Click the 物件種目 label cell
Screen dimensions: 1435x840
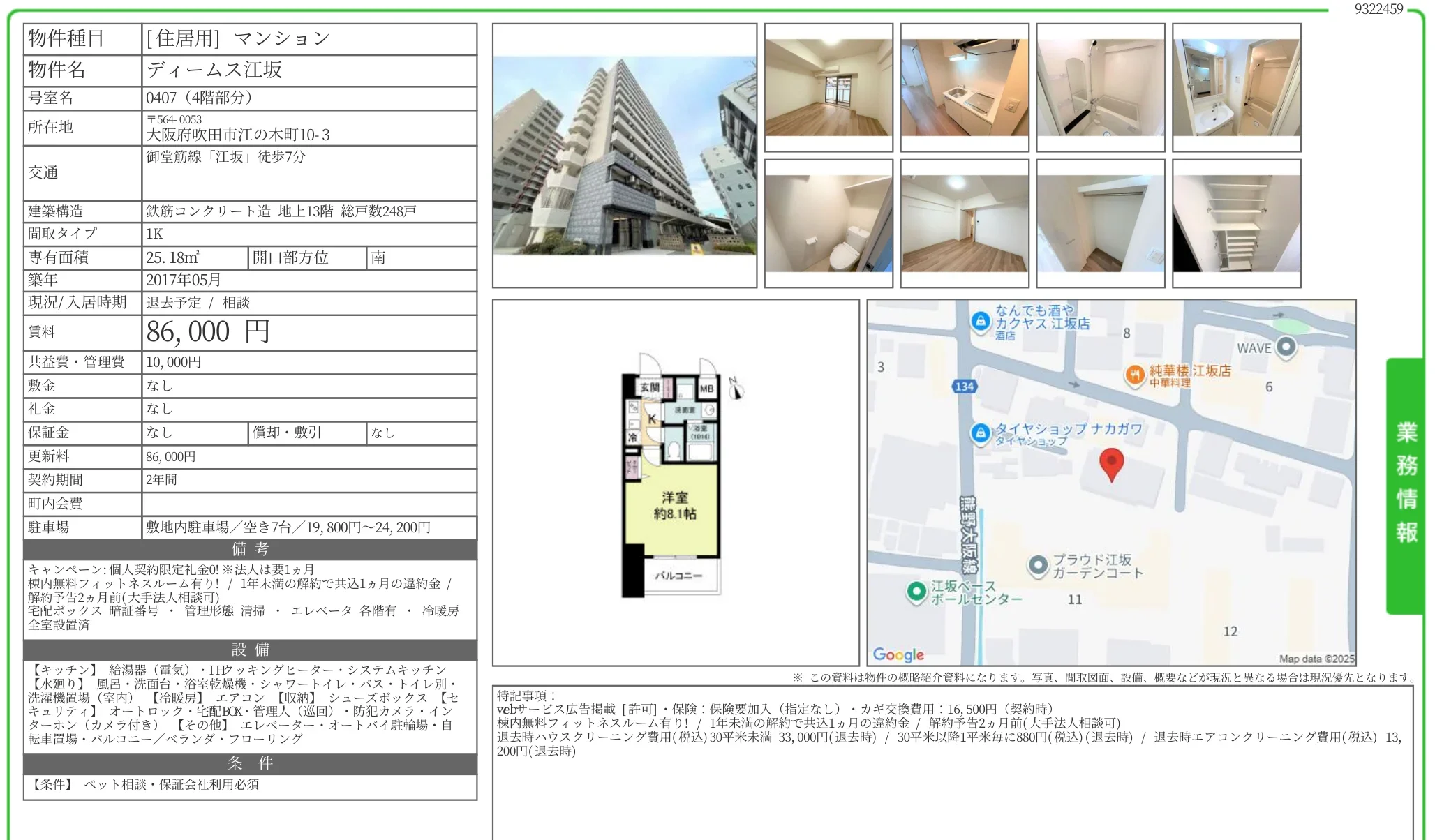[x=83, y=39]
